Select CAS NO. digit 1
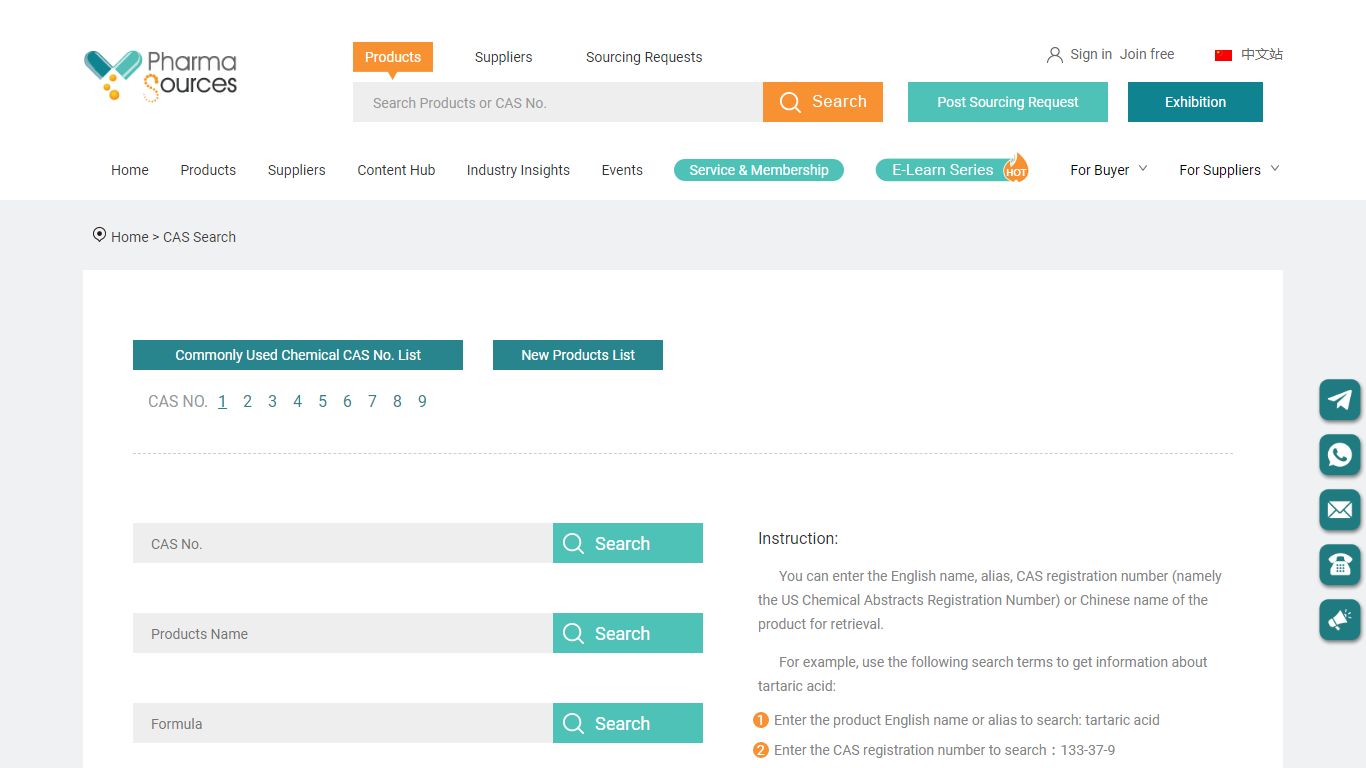 pos(222,401)
